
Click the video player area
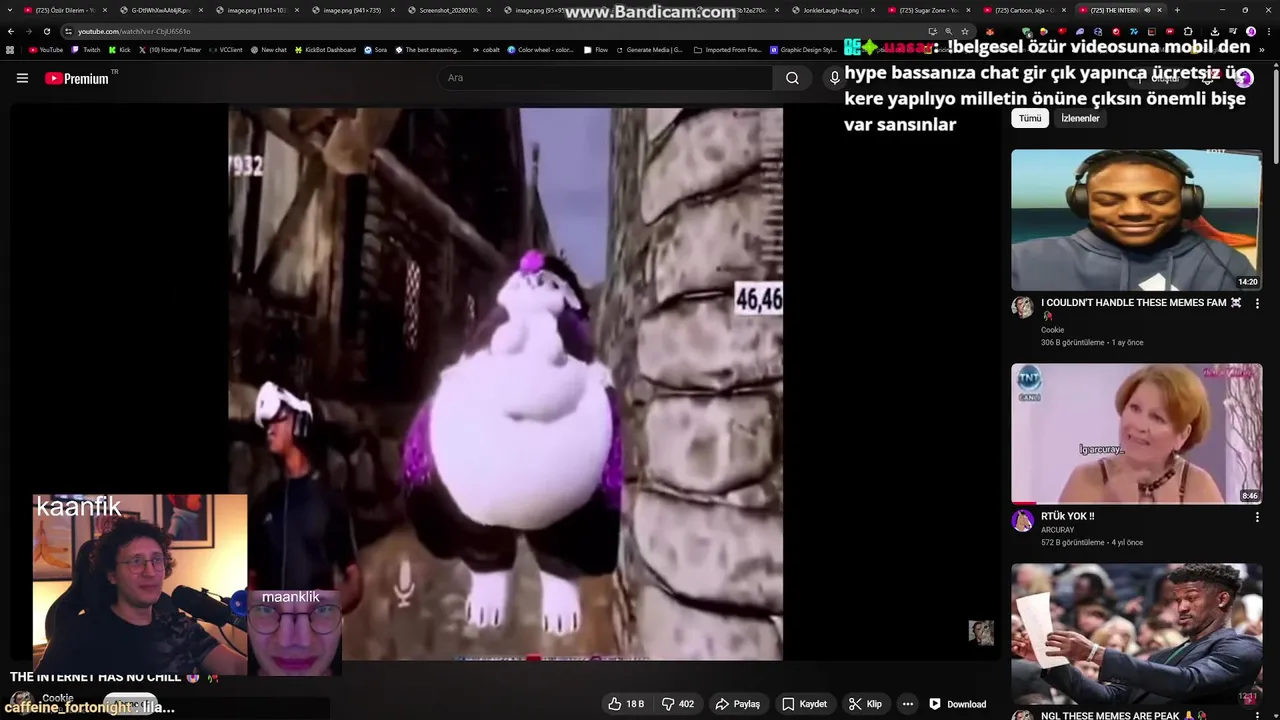point(505,384)
